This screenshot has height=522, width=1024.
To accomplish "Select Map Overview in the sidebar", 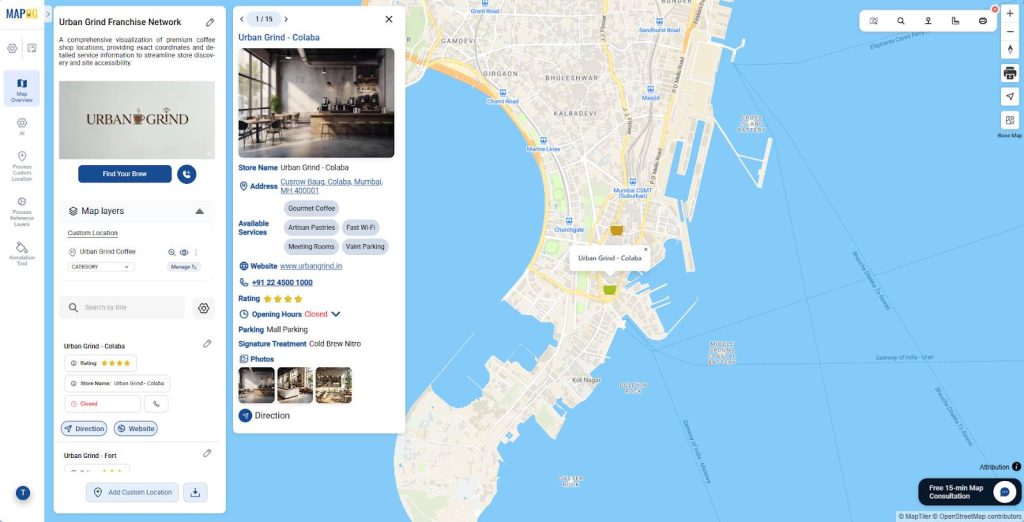I will [x=22, y=88].
